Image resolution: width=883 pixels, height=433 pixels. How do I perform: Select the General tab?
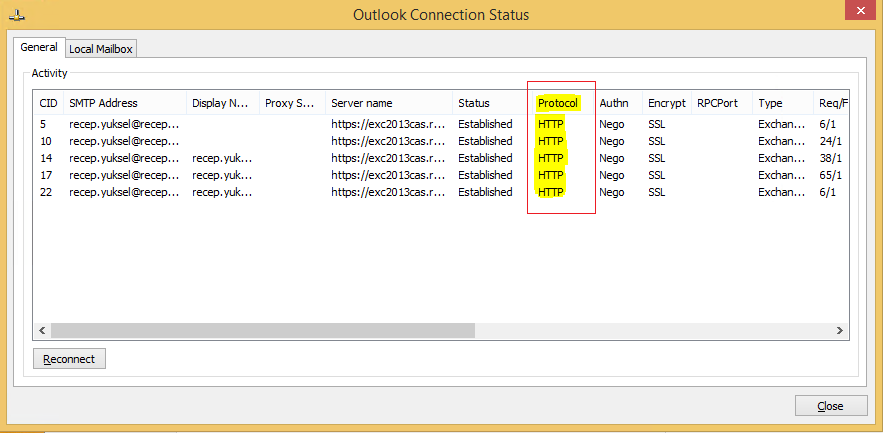tap(39, 47)
